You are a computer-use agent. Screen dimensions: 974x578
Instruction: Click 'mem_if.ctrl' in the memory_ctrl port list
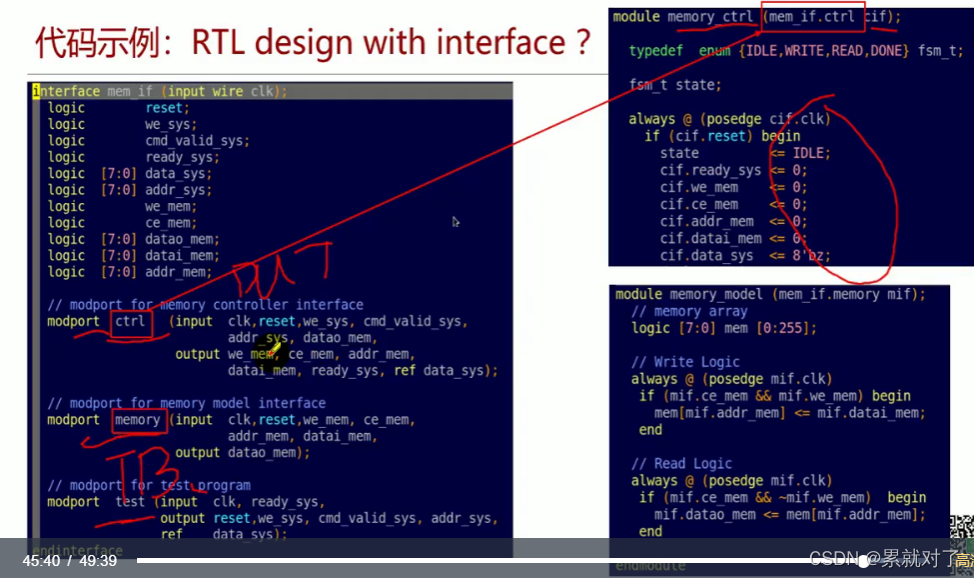pyautogui.click(x=811, y=17)
